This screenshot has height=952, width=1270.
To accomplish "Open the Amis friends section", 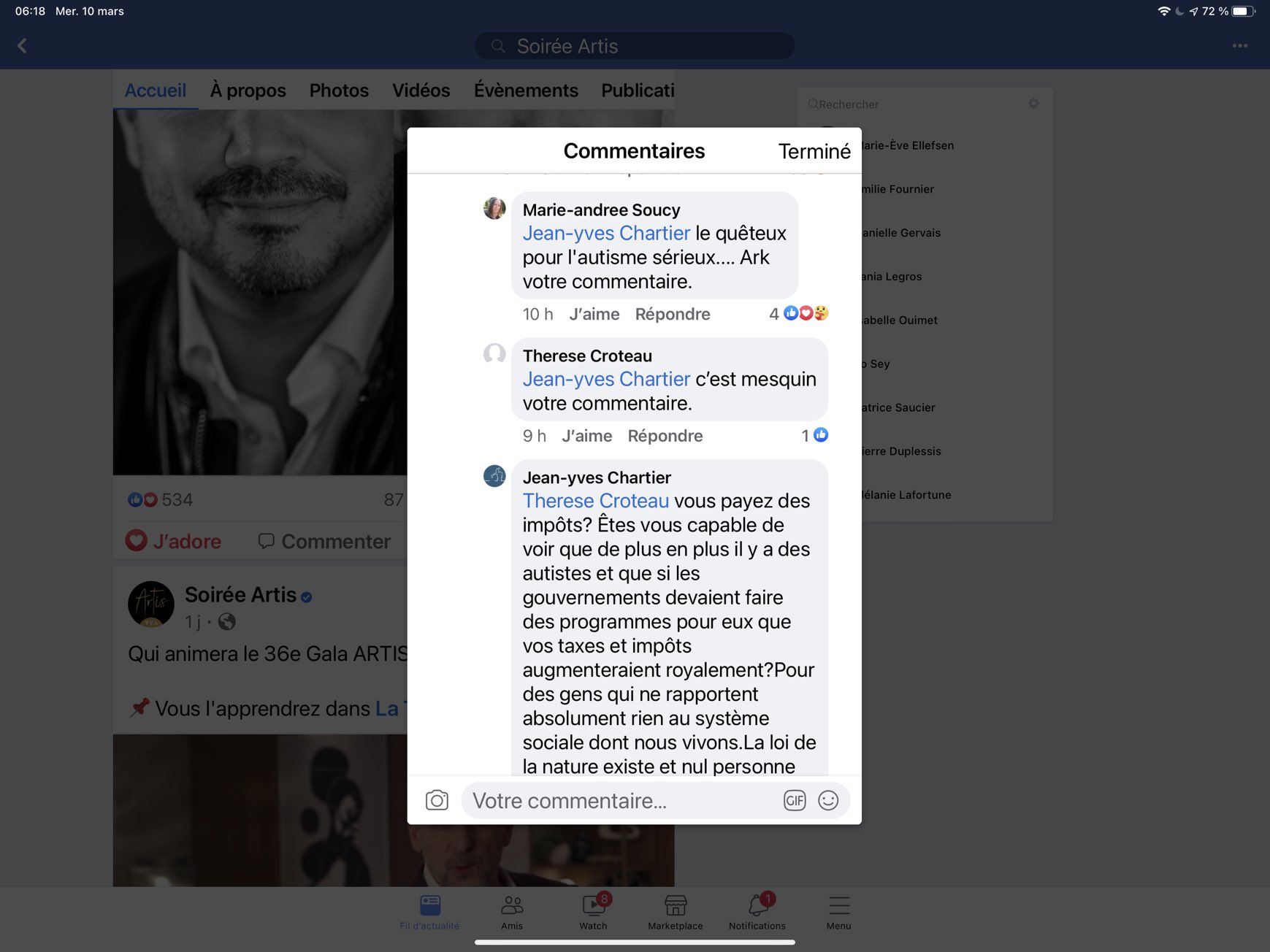I will coord(512,913).
